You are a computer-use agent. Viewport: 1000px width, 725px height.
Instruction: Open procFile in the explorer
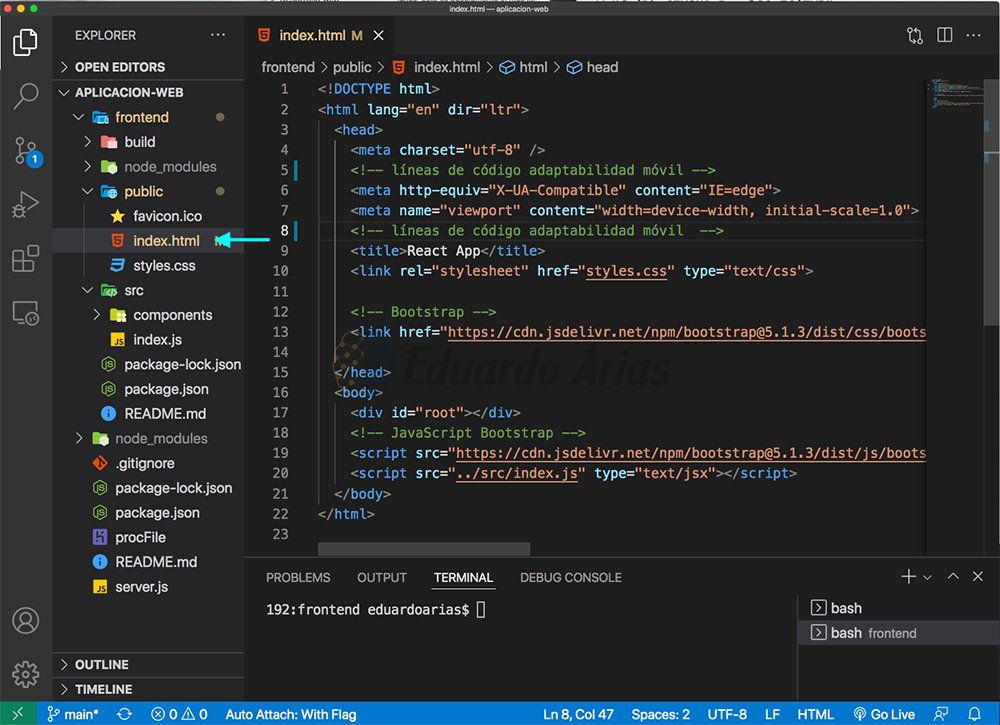click(148, 537)
